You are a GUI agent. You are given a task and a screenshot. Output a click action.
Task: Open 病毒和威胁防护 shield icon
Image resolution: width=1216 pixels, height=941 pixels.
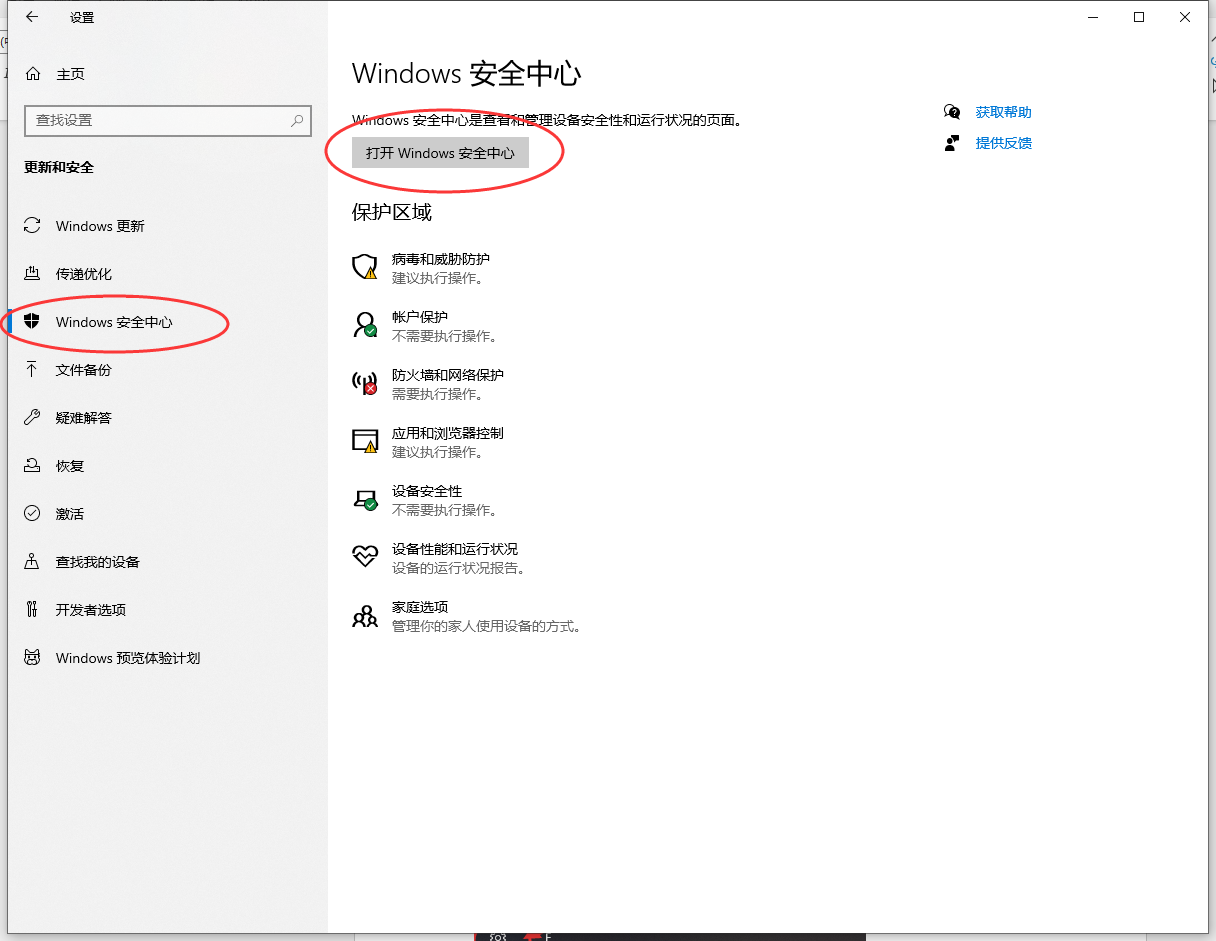point(365,267)
